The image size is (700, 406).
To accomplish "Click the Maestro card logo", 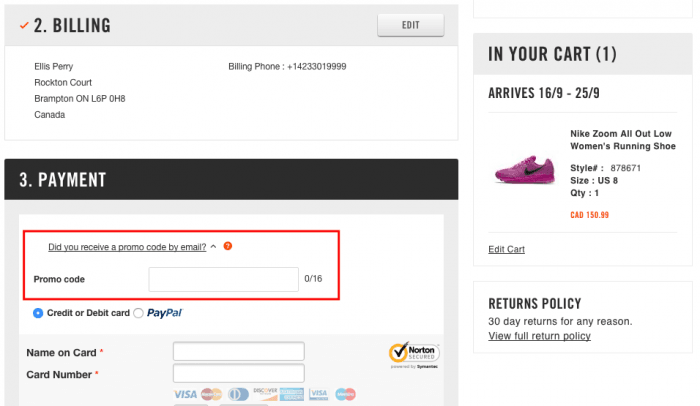I will (346, 394).
